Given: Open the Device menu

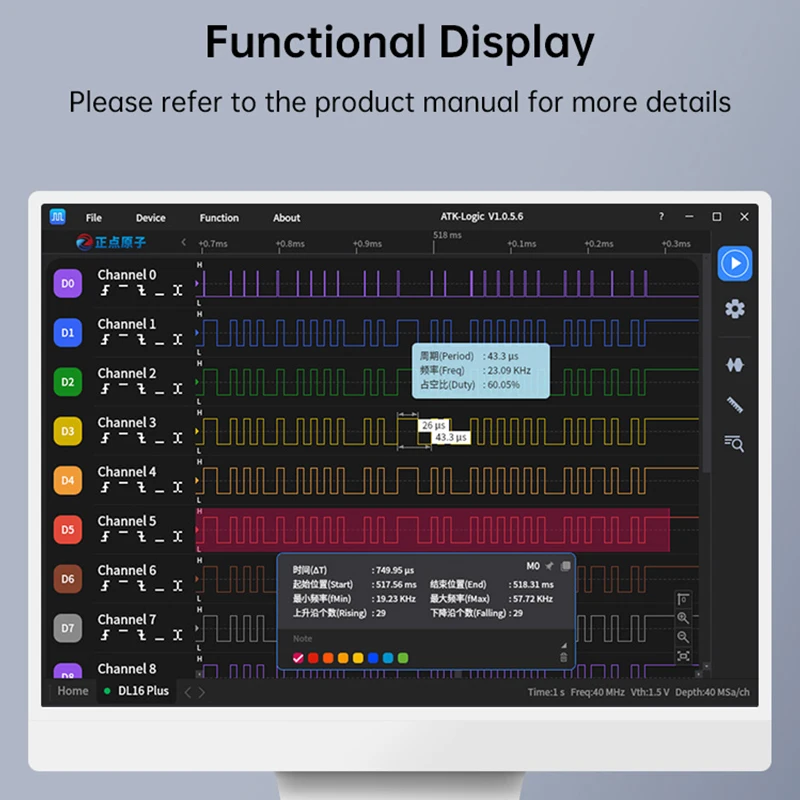Looking at the screenshot, I should [x=151, y=218].
